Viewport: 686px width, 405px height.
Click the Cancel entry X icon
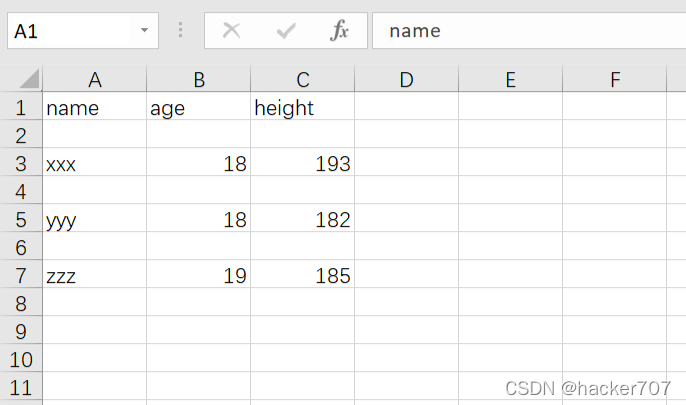click(231, 31)
